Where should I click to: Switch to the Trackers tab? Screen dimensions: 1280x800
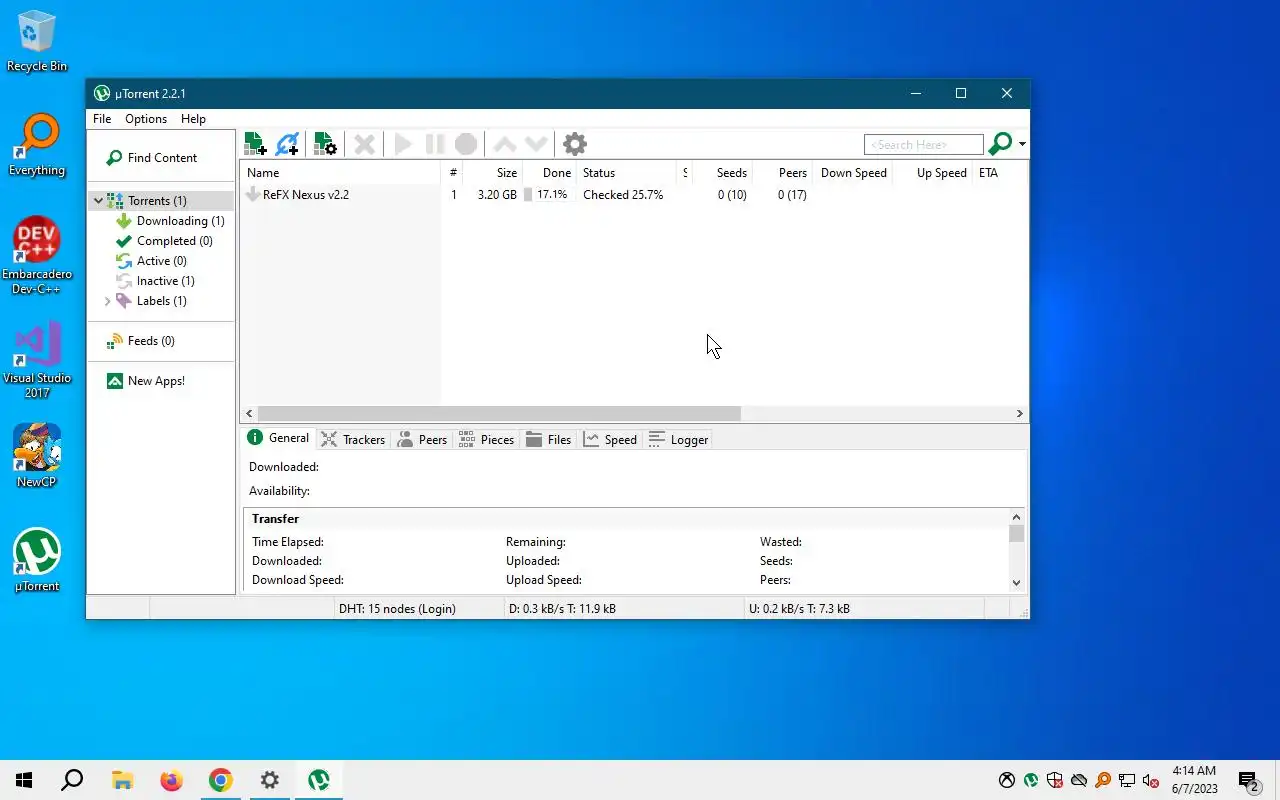pyautogui.click(x=353, y=439)
